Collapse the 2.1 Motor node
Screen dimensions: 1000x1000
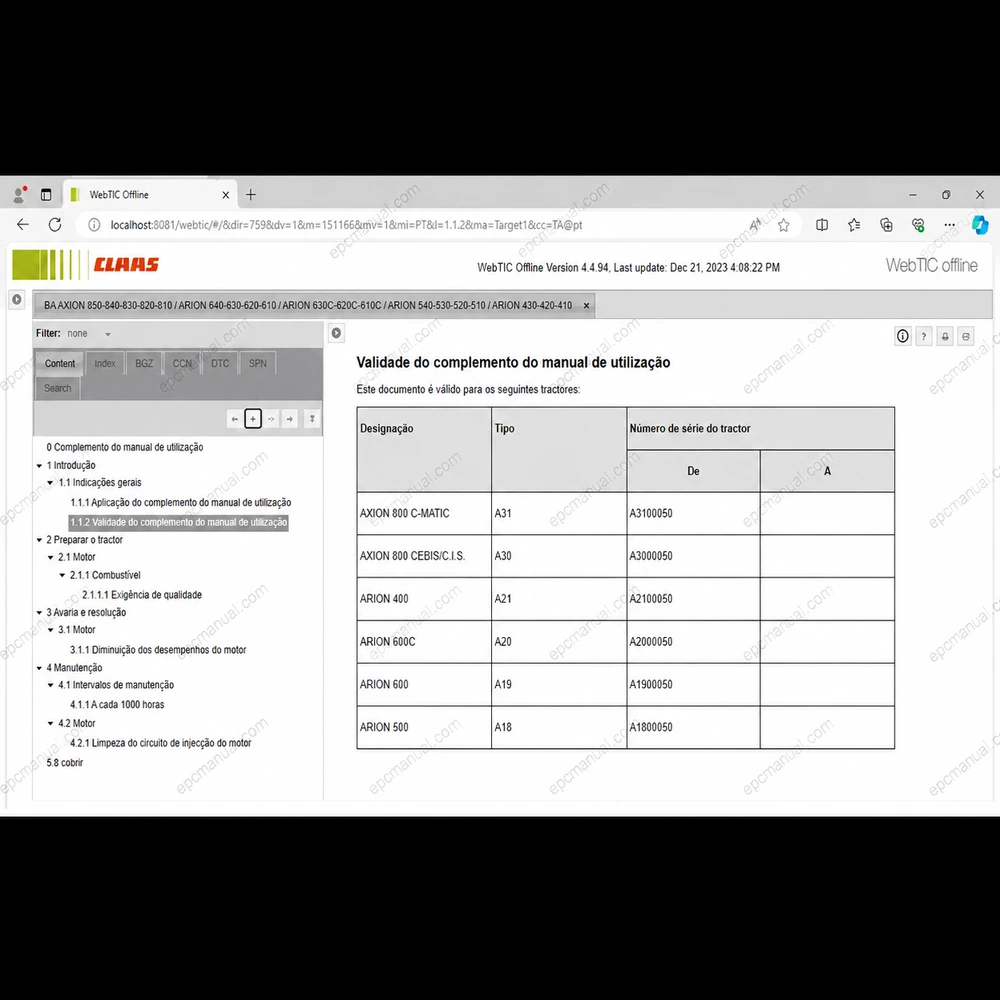point(51,557)
